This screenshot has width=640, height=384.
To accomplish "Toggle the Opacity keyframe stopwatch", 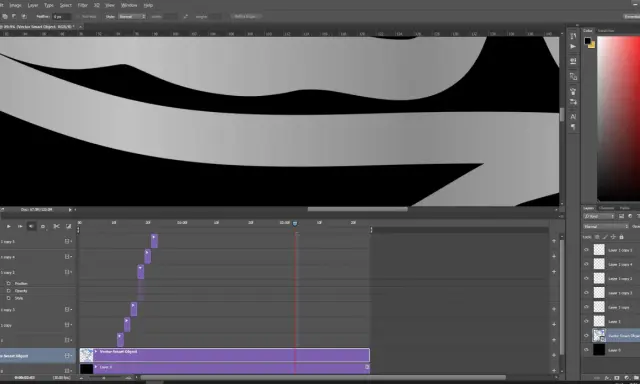I will (9, 291).
